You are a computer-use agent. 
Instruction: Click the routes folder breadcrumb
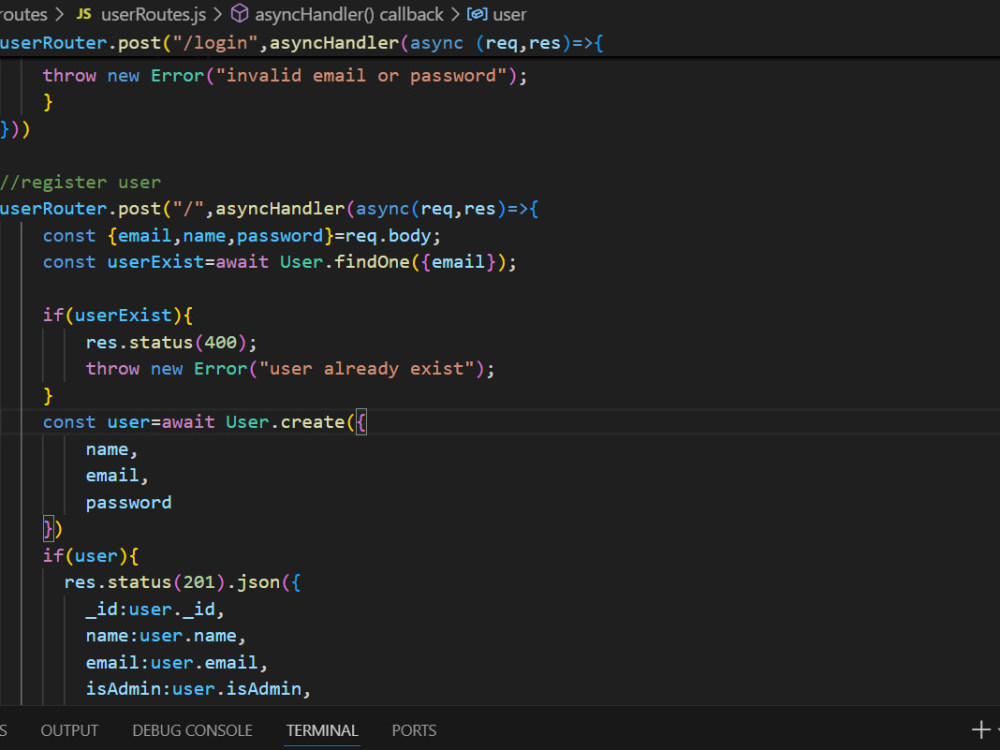(24, 14)
